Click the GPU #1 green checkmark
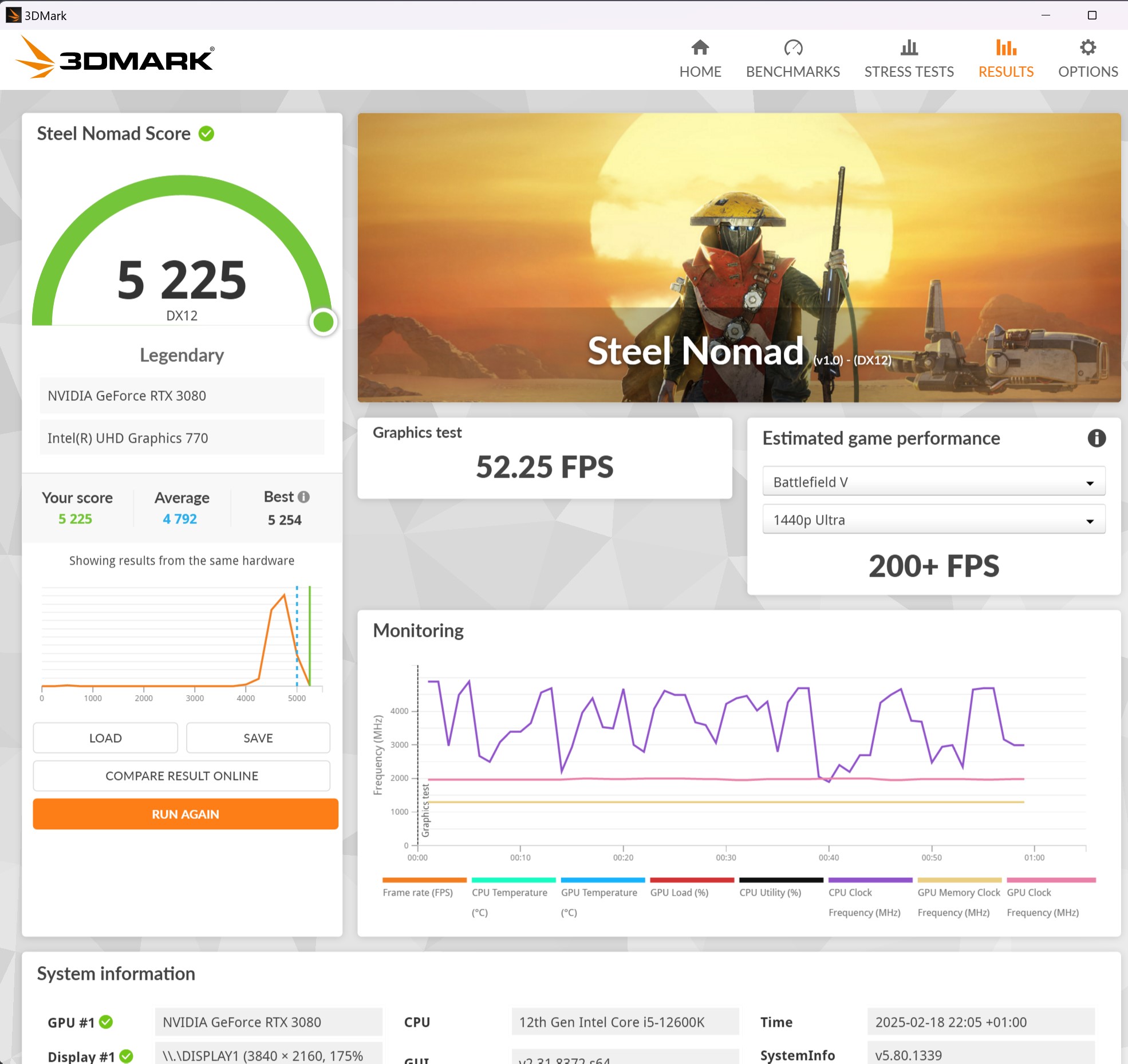This screenshot has width=1128, height=1064. click(106, 1022)
